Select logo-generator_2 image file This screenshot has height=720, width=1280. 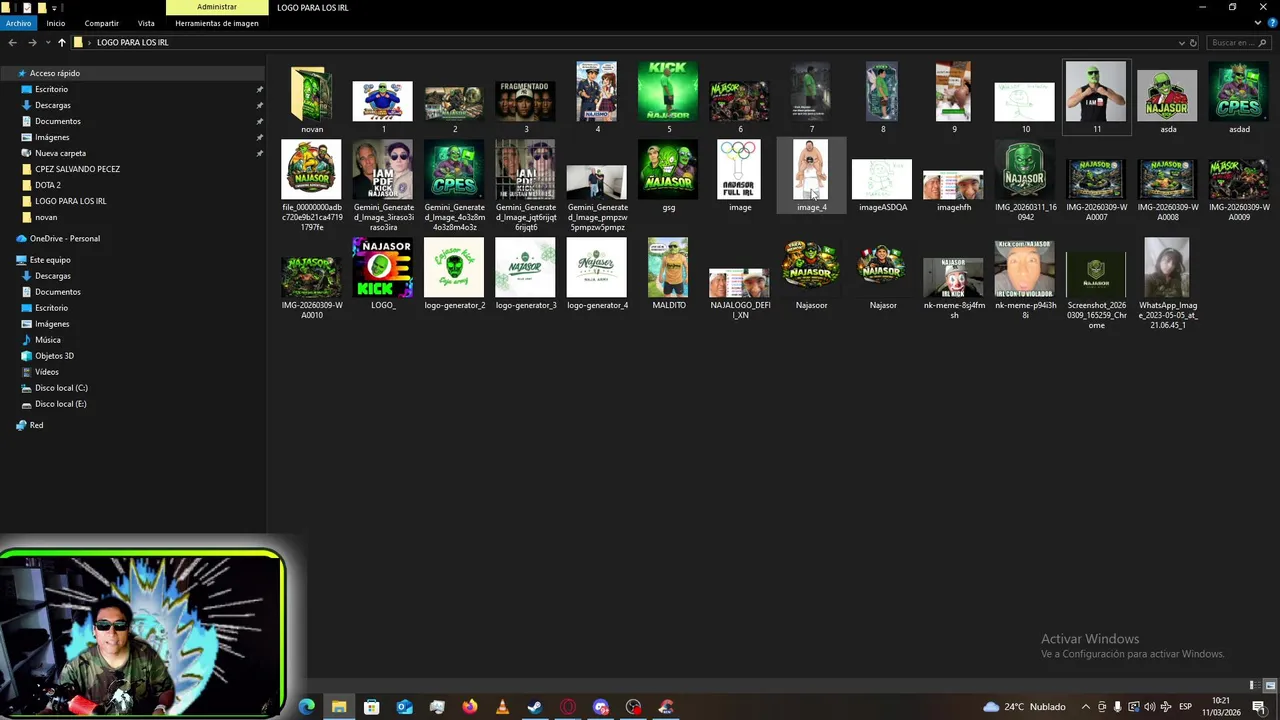(x=454, y=267)
